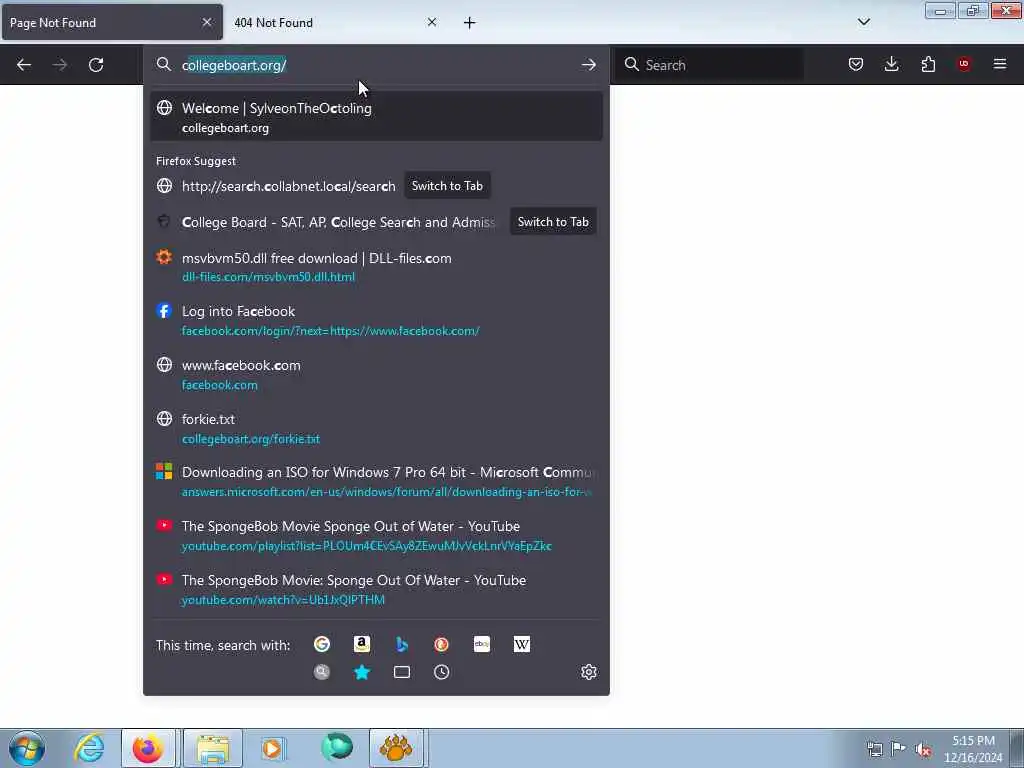Image resolution: width=1024 pixels, height=768 pixels.
Task: Switch to the 404 Not Found tab
Action: [336, 23]
